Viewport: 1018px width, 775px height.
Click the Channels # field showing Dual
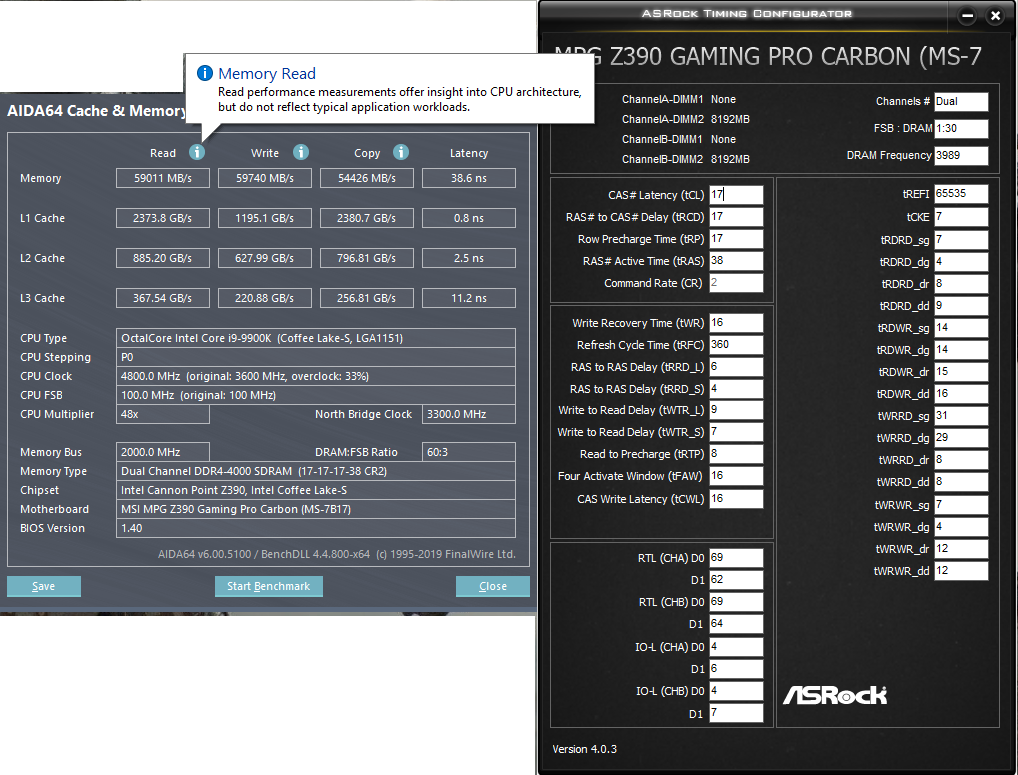tap(961, 101)
